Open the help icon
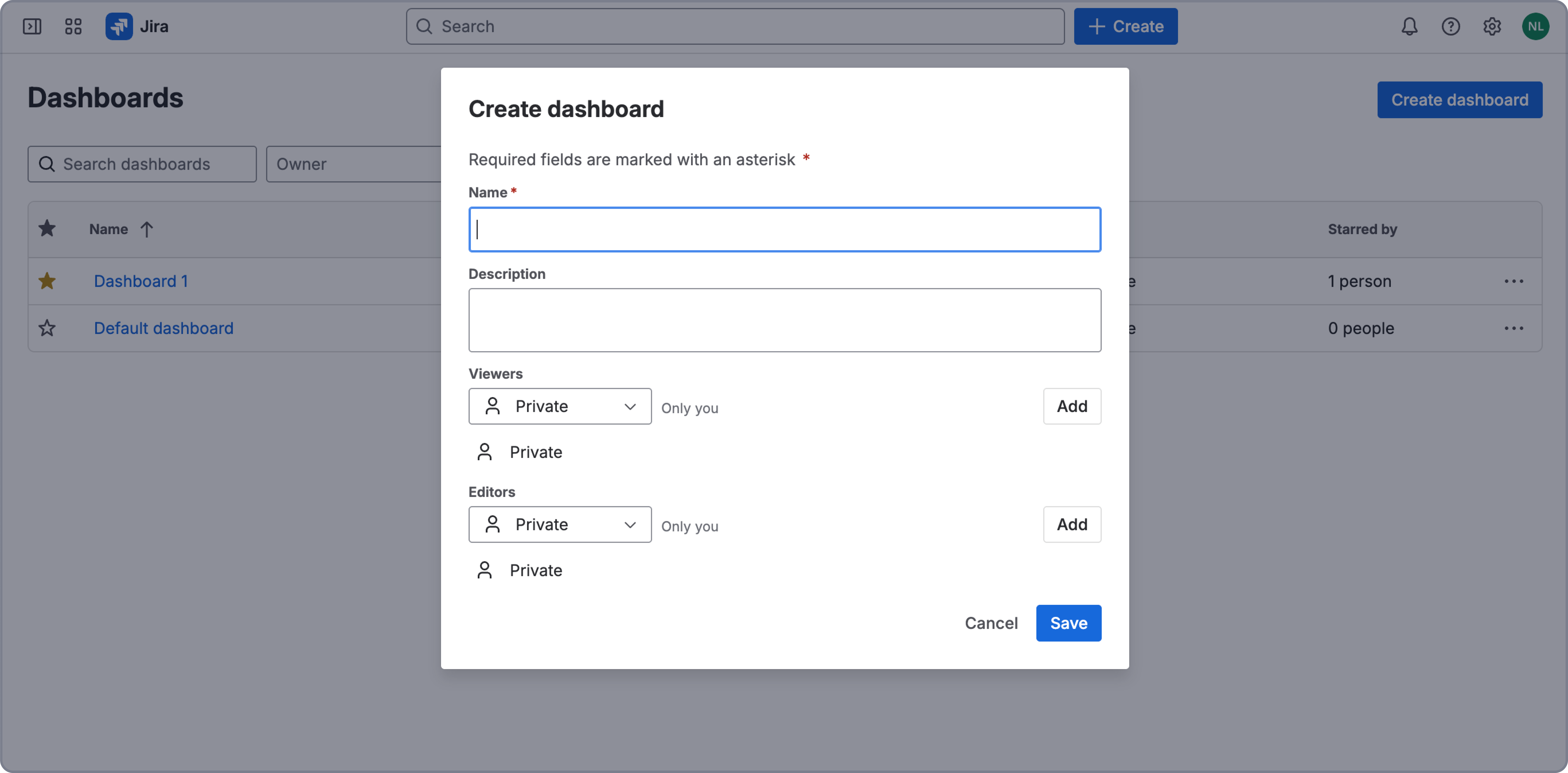The height and width of the screenshot is (773, 1568). click(x=1451, y=26)
